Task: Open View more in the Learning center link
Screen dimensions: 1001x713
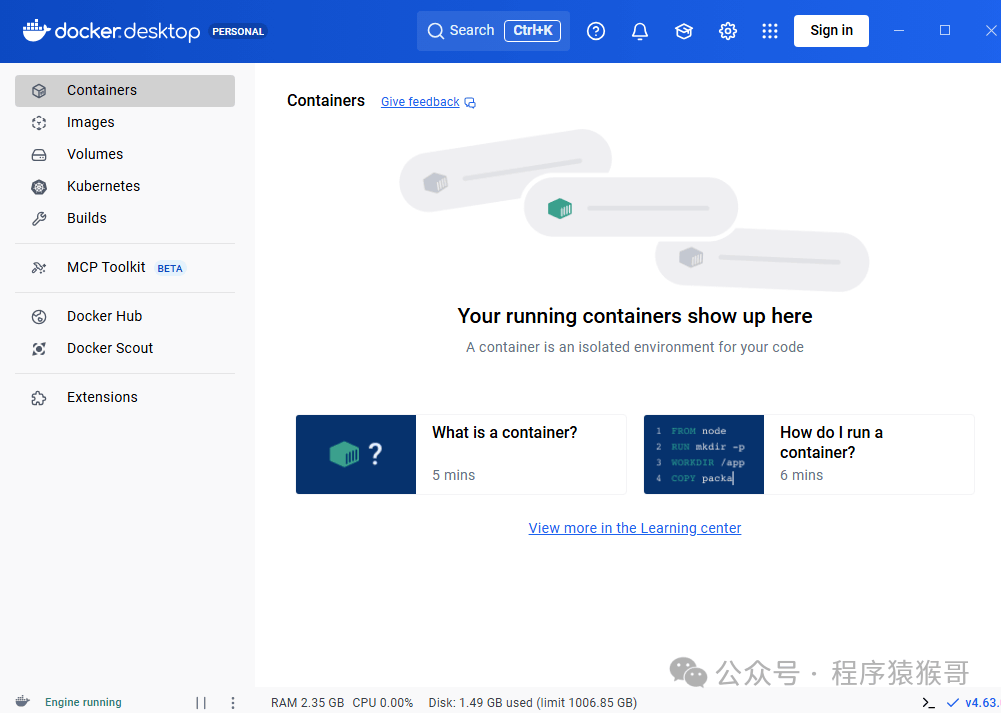Action: point(635,528)
